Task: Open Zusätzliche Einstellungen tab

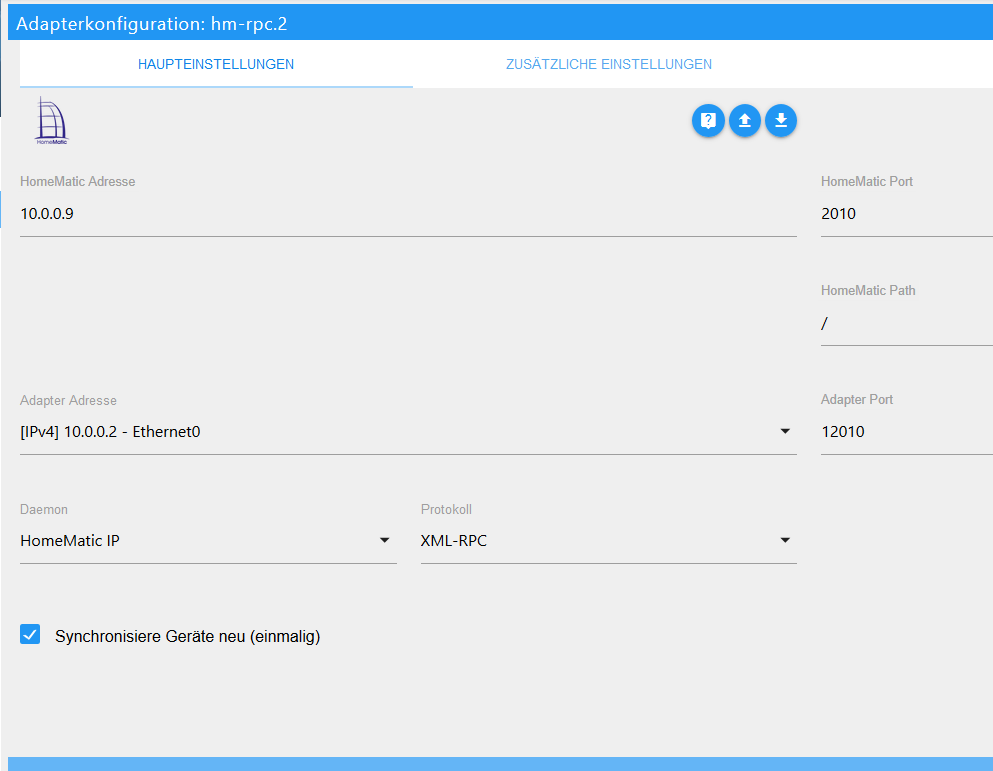Action: [x=609, y=64]
